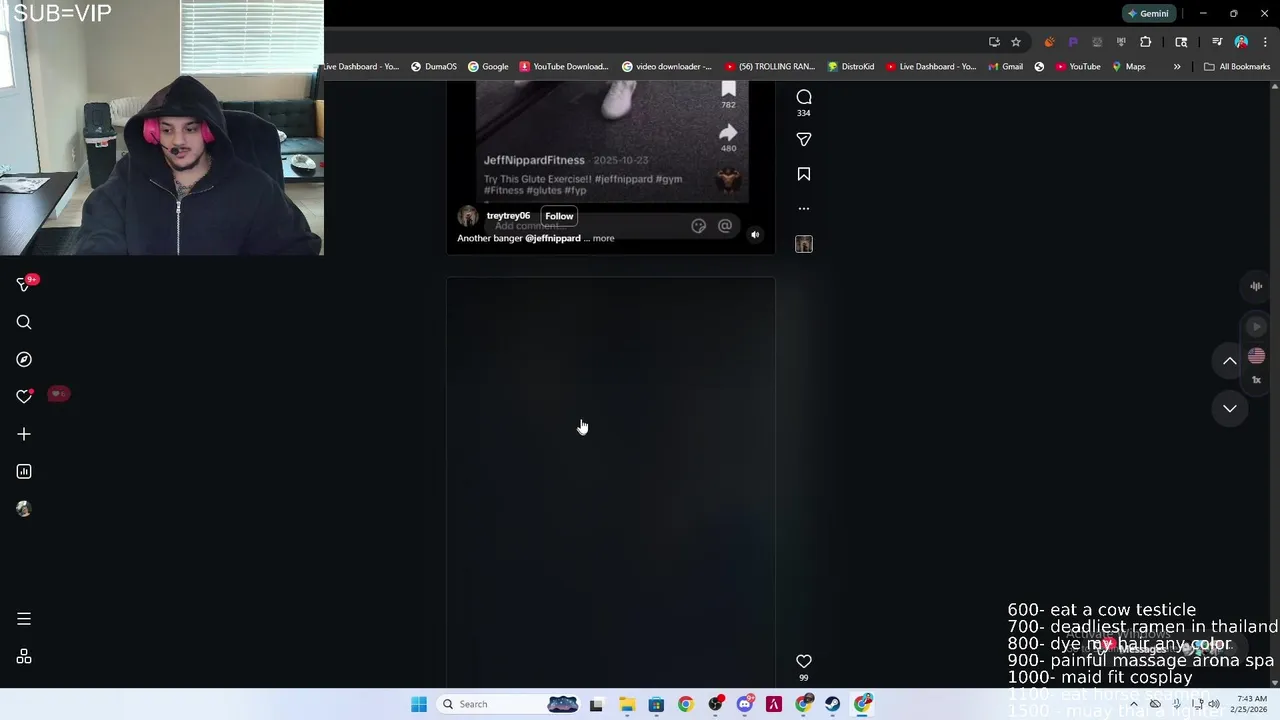Image resolution: width=1280 pixels, height=720 pixels.
Task: Open Notifications heart icon in sidebar
Action: [x=24, y=397]
